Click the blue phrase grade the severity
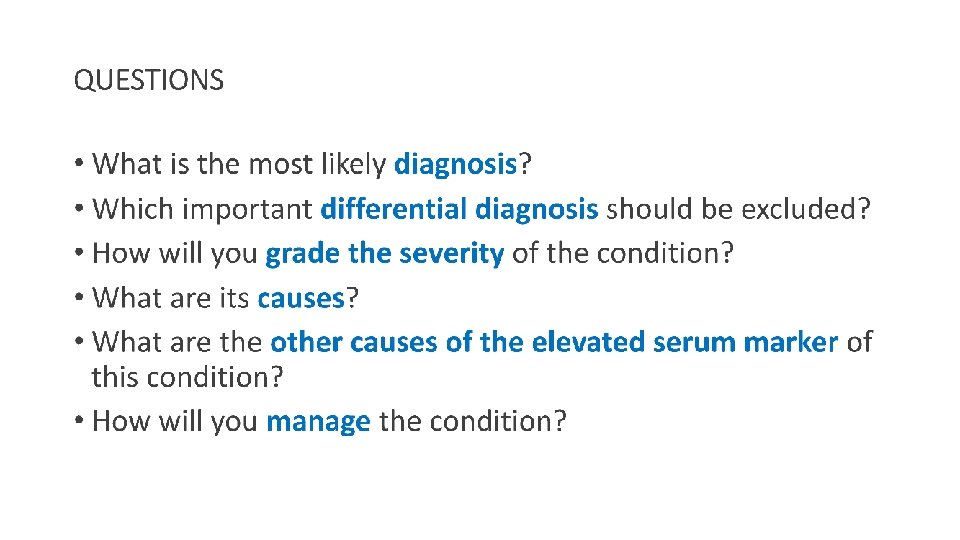This screenshot has height=540, width=960. point(384,254)
